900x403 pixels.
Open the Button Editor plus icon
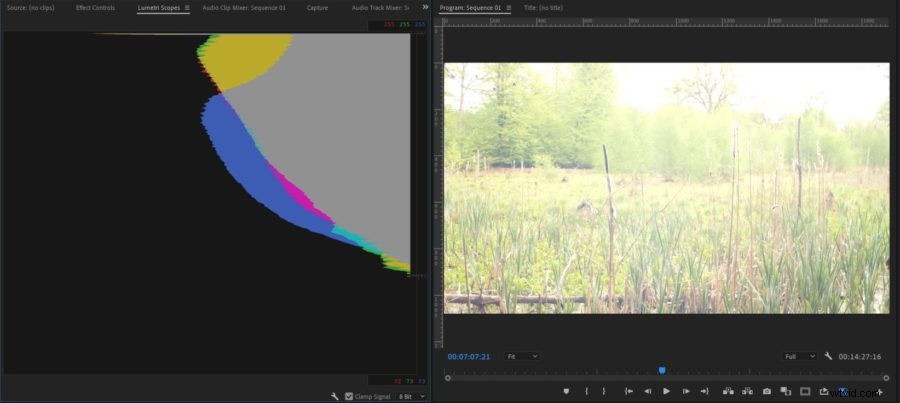tap(880, 392)
